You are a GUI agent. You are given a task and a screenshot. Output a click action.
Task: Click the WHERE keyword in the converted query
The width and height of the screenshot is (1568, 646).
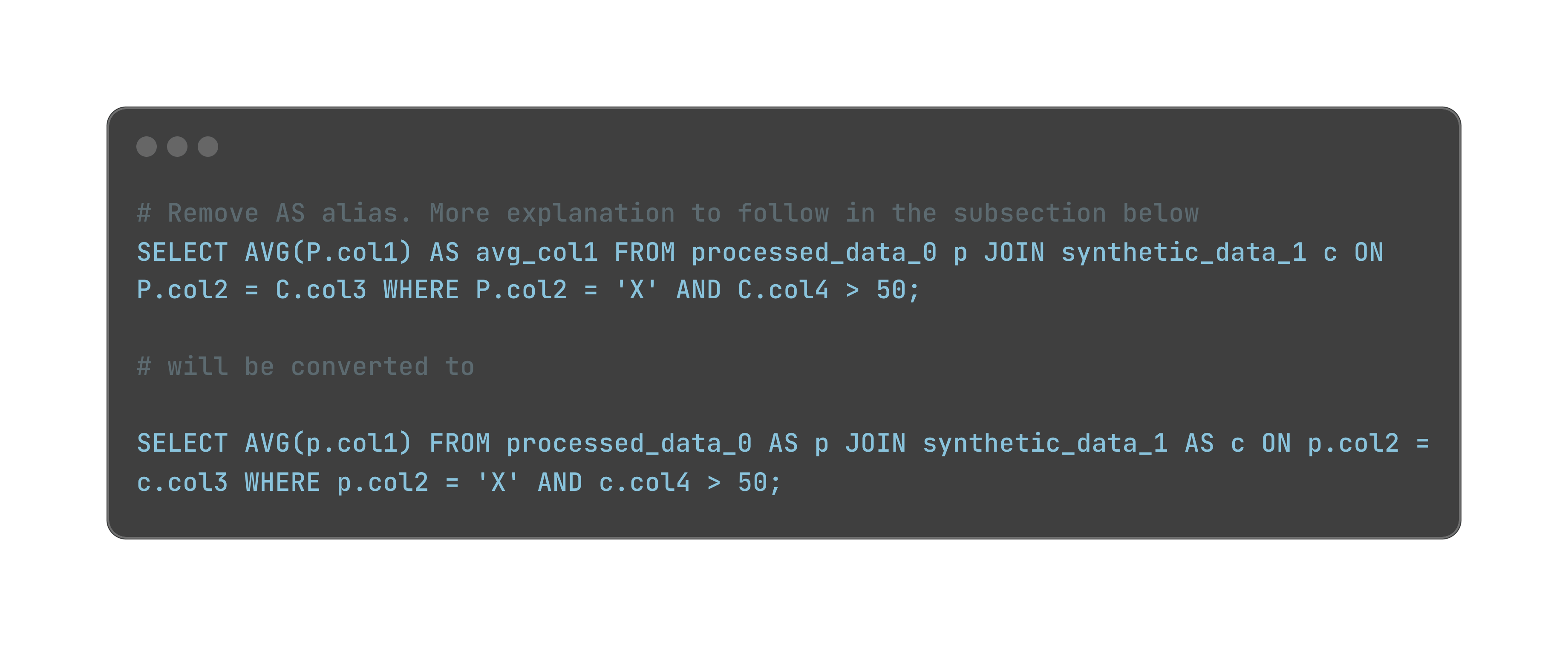282,483
